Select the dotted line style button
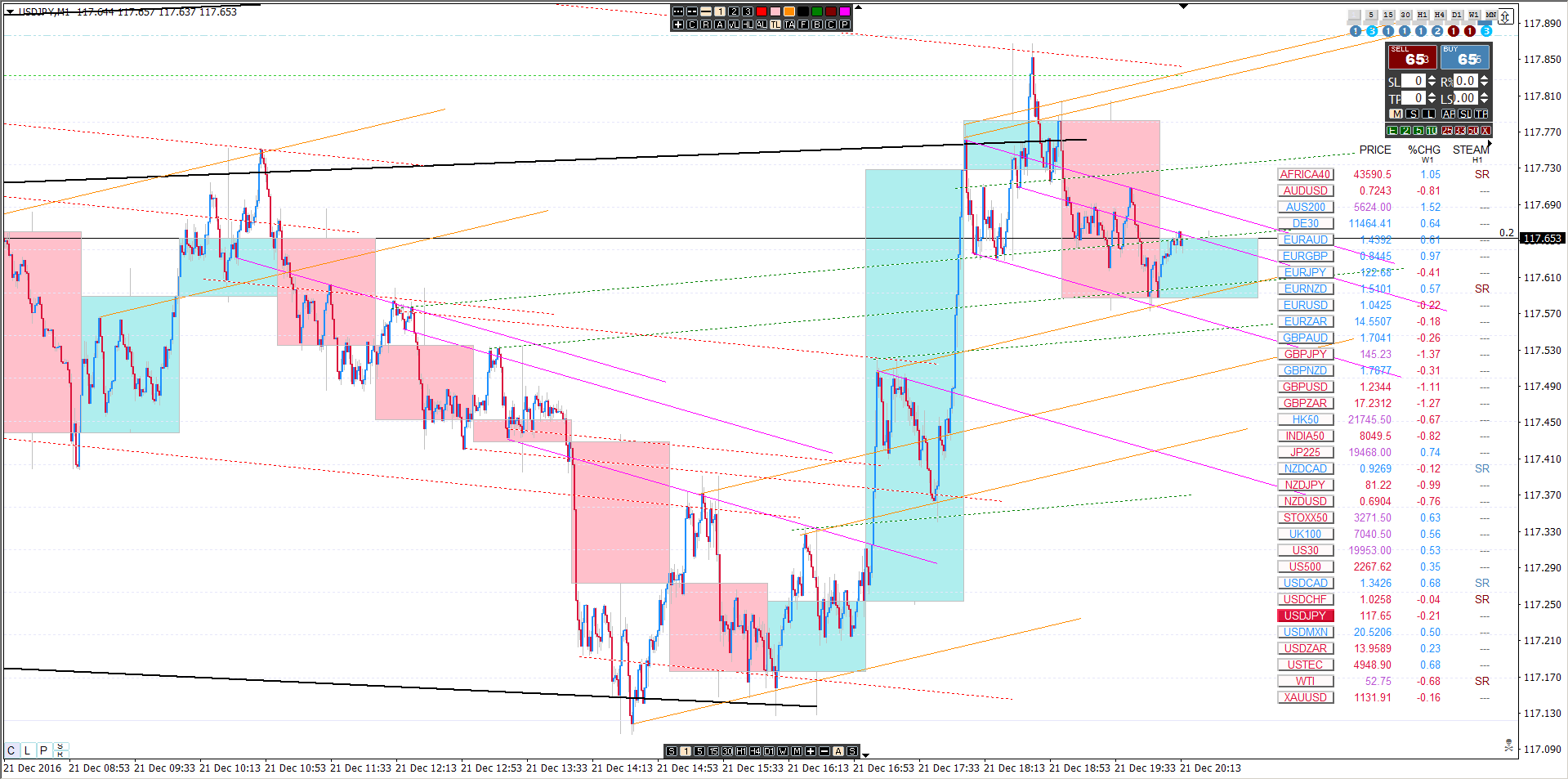Viewport: 1568px width, 779px height. click(x=678, y=11)
